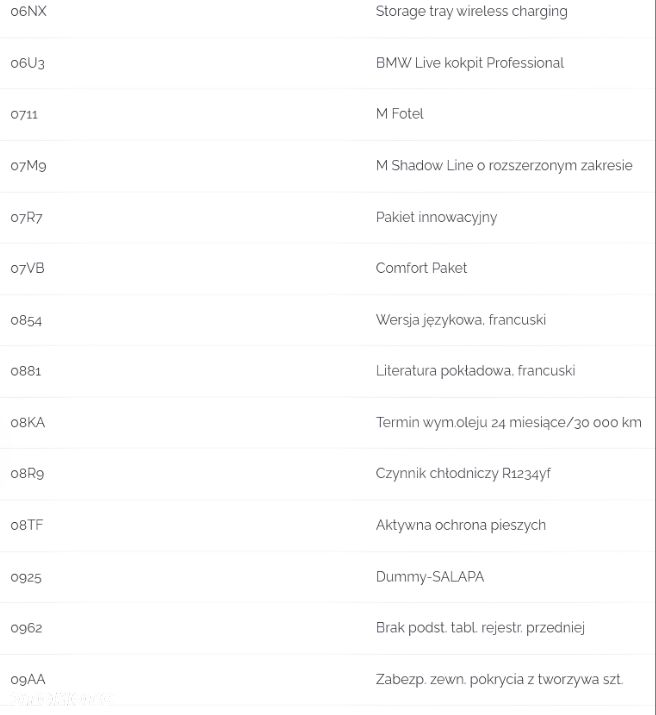The height and width of the screenshot is (715, 656).
Task: Click BMW Live kokpit Professional entry
Action: click(x=470, y=63)
